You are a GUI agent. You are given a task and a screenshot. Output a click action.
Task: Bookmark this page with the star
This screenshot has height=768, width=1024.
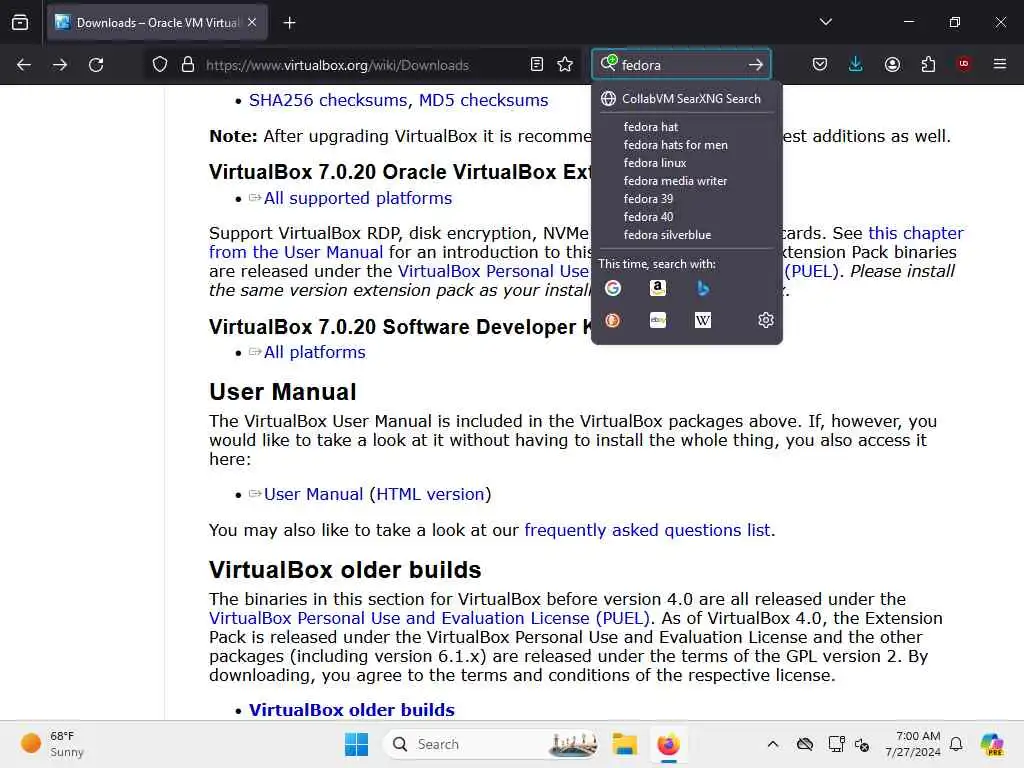click(x=565, y=65)
